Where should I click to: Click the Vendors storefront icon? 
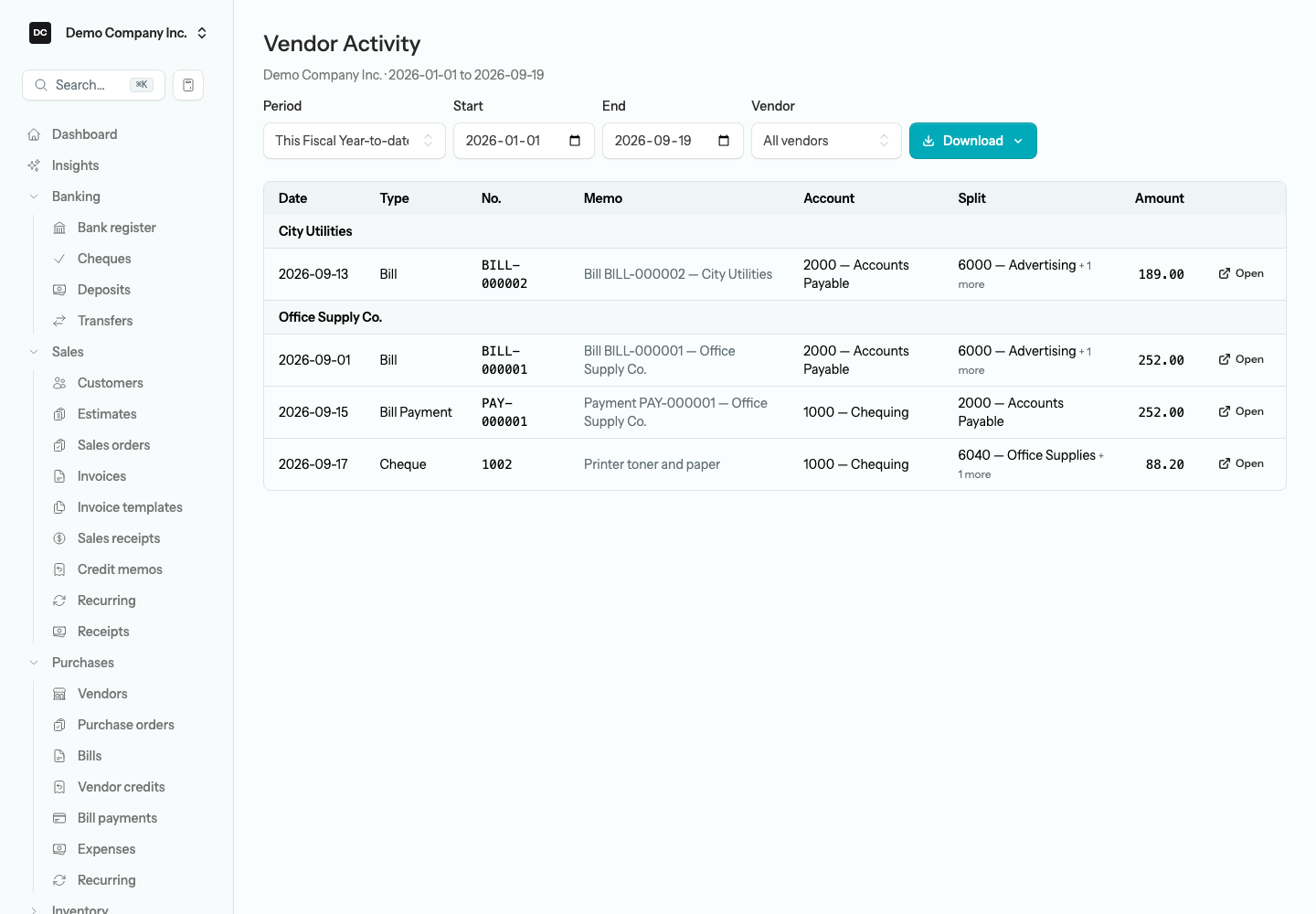point(59,694)
